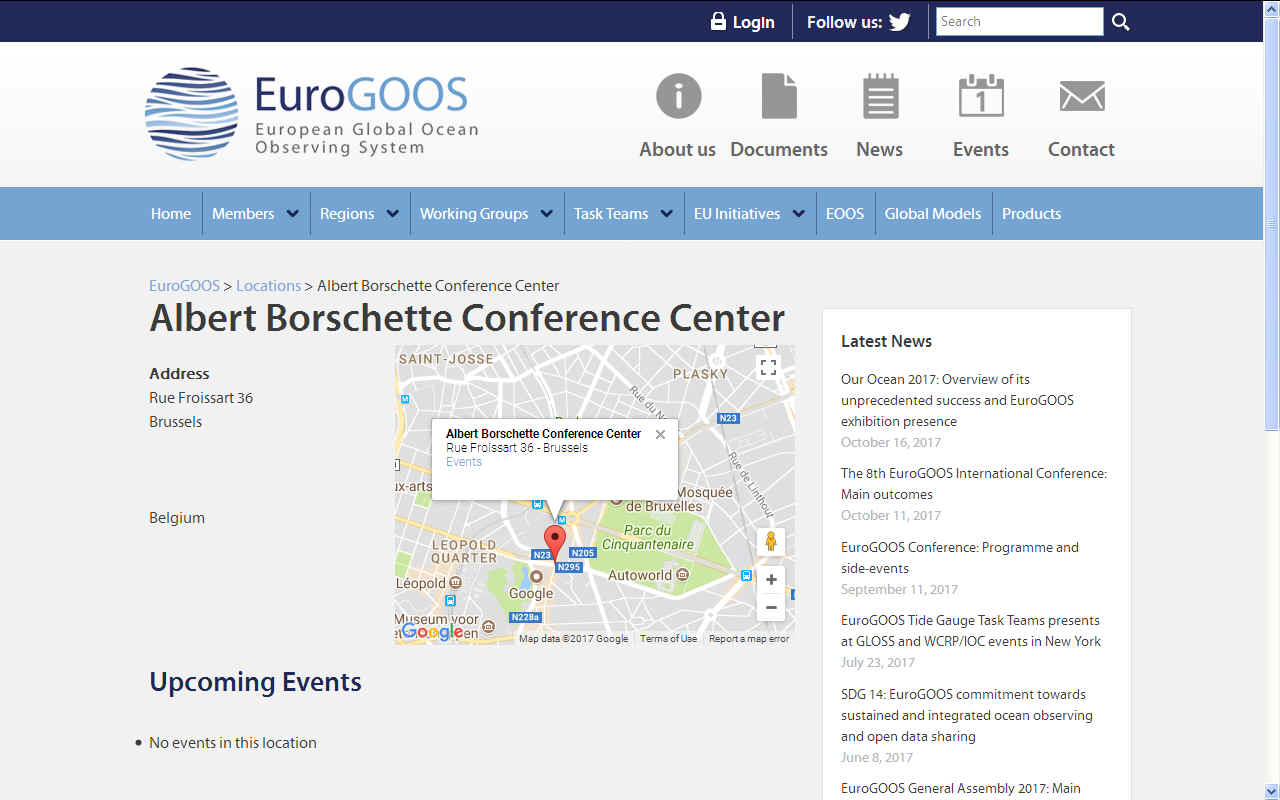Zoom in on the map
The width and height of the screenshot is (1280, 800).
pyautogui.click(x=771, y=580)
